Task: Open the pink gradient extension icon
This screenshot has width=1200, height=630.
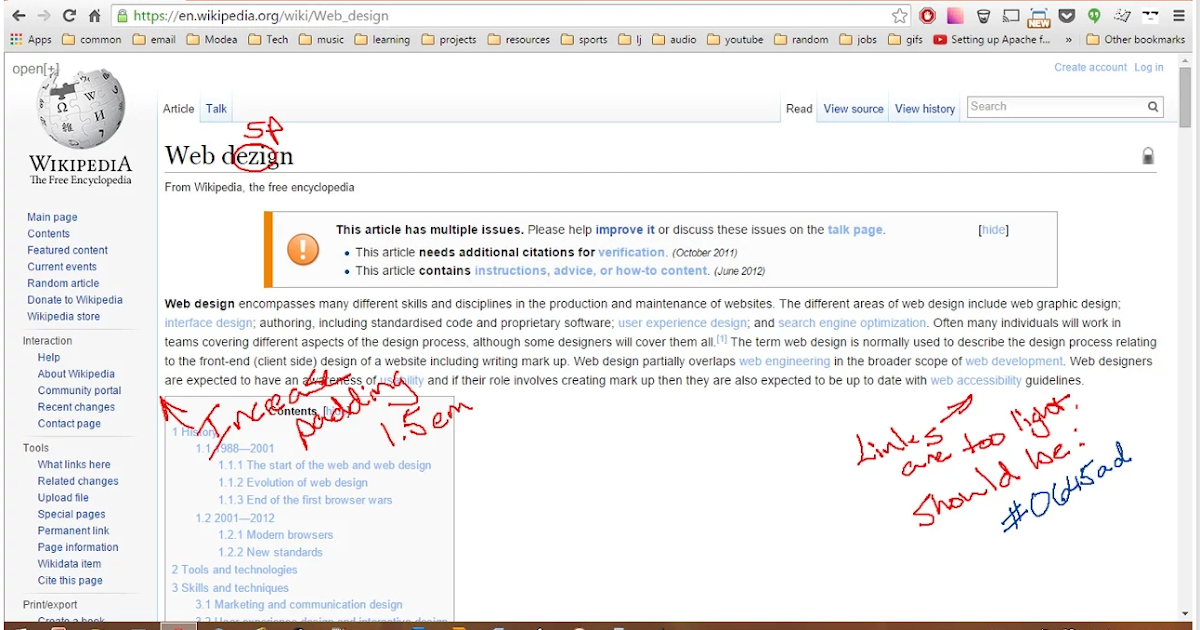Action: pos(956,15)
